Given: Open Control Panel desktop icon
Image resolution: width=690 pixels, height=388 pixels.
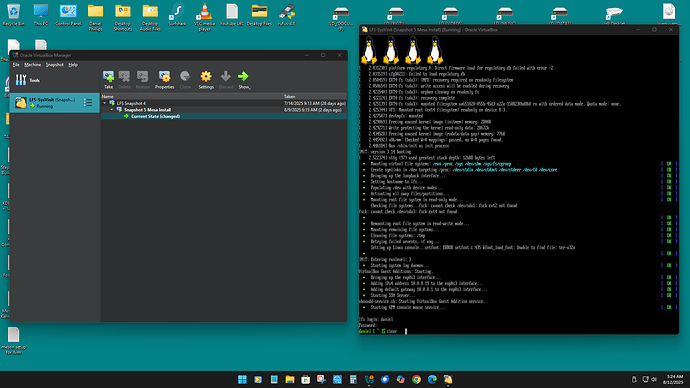Looking at the screenshot, I should point(68,15).
